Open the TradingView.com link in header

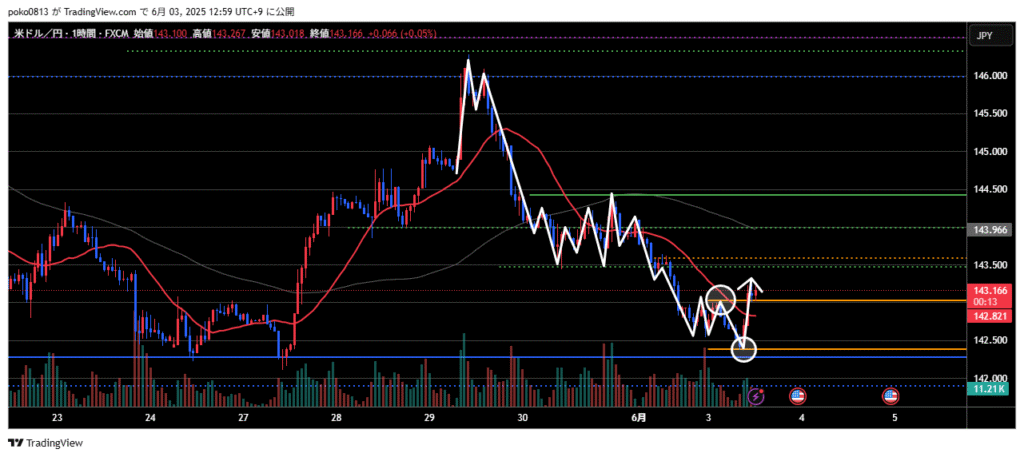click(105, 12)
